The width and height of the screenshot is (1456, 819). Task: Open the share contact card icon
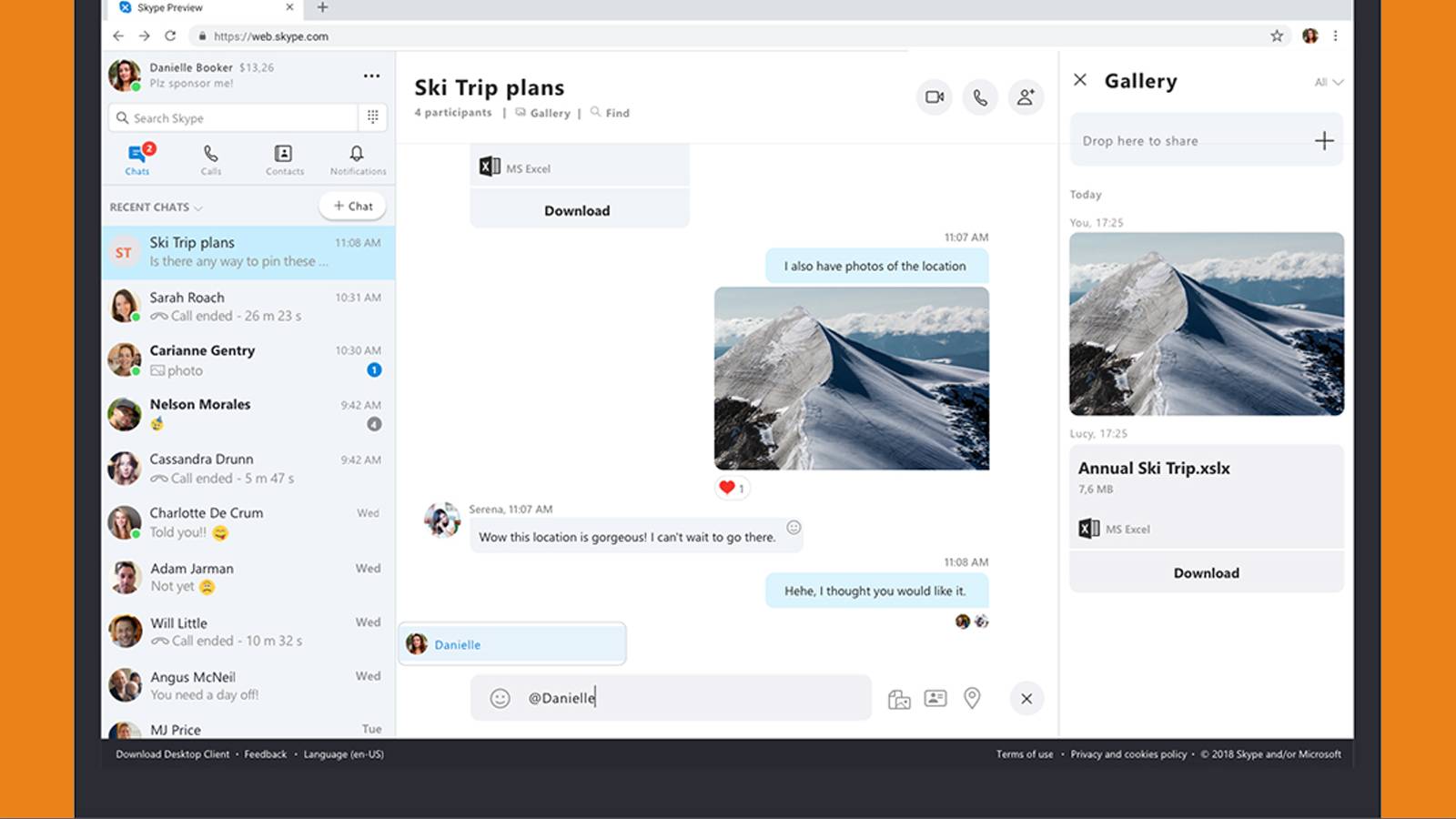point(935,698)
